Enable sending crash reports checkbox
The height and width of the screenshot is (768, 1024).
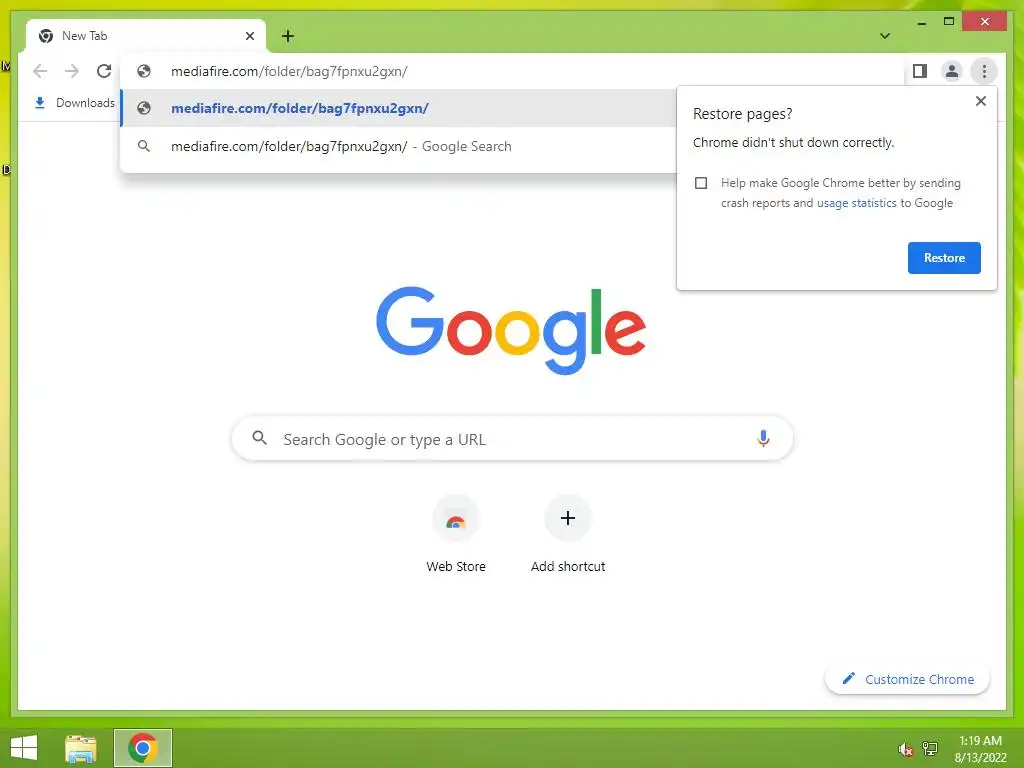701,183
